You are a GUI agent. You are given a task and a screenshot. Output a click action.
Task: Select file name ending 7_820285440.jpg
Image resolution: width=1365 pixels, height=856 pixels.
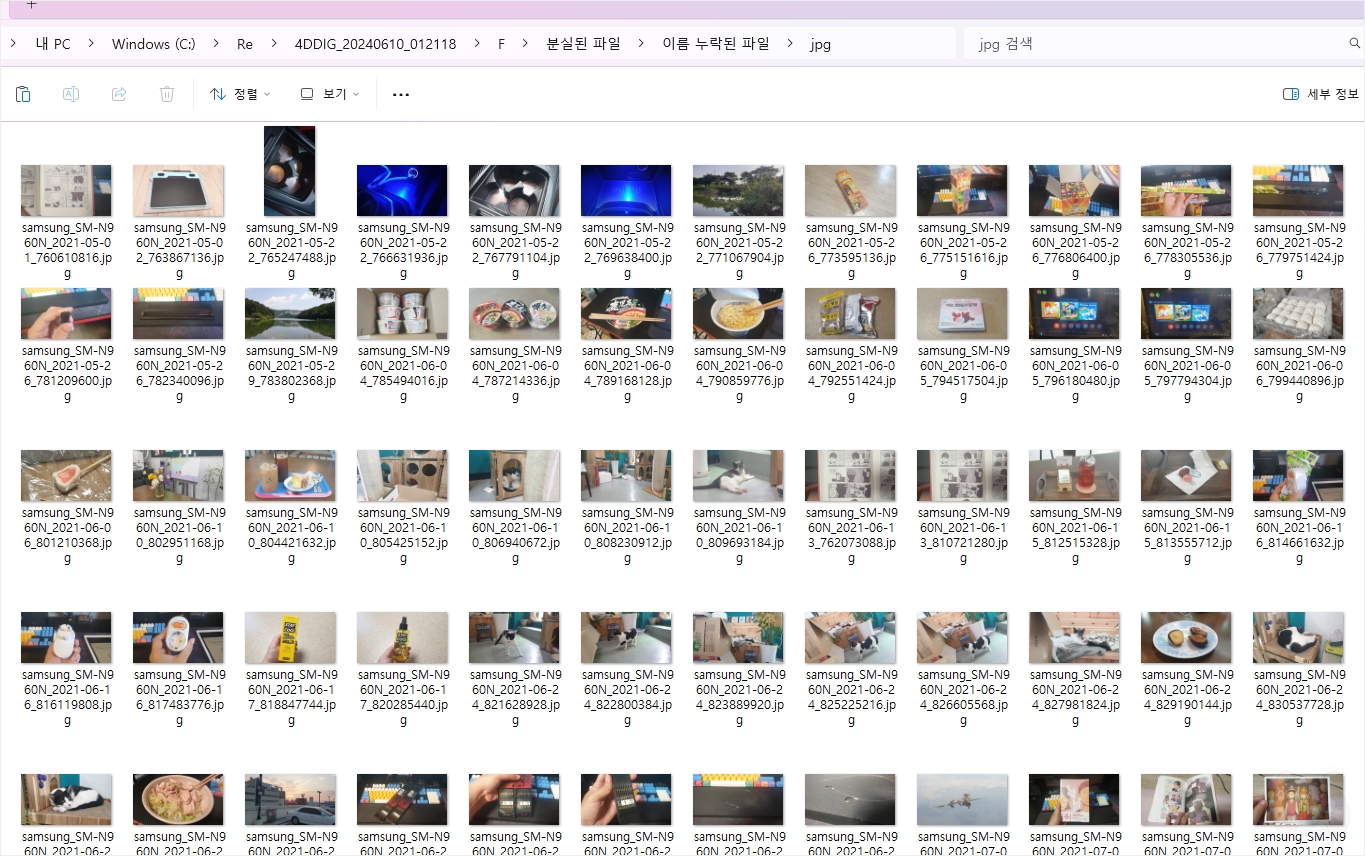pyautogui.click(x=403, y=697)
